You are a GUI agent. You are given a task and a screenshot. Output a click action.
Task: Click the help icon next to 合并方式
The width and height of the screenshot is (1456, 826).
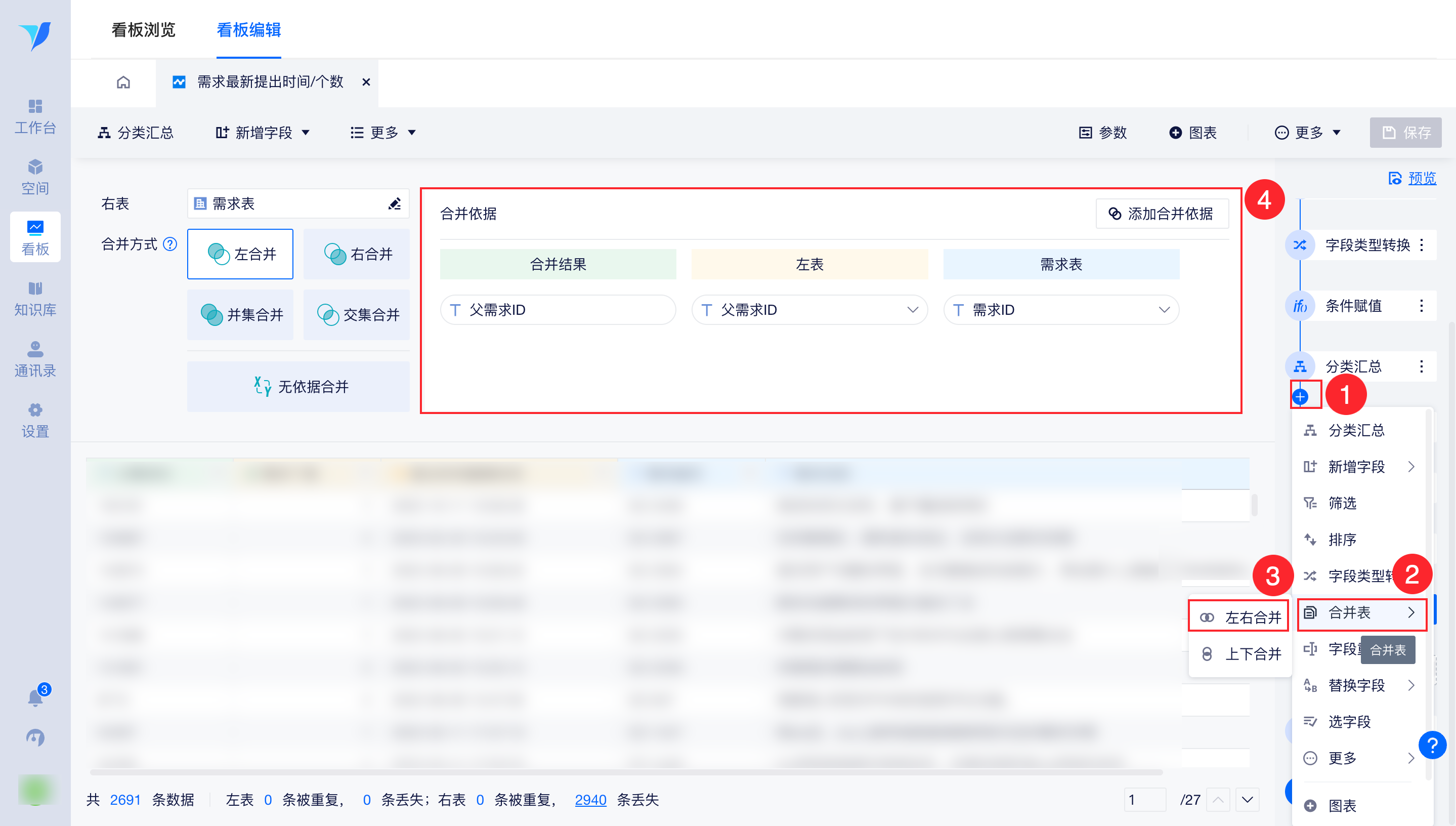170,244
